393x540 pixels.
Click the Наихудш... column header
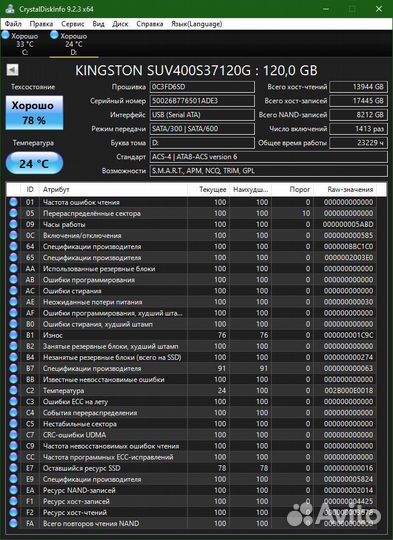click(250, 189)
